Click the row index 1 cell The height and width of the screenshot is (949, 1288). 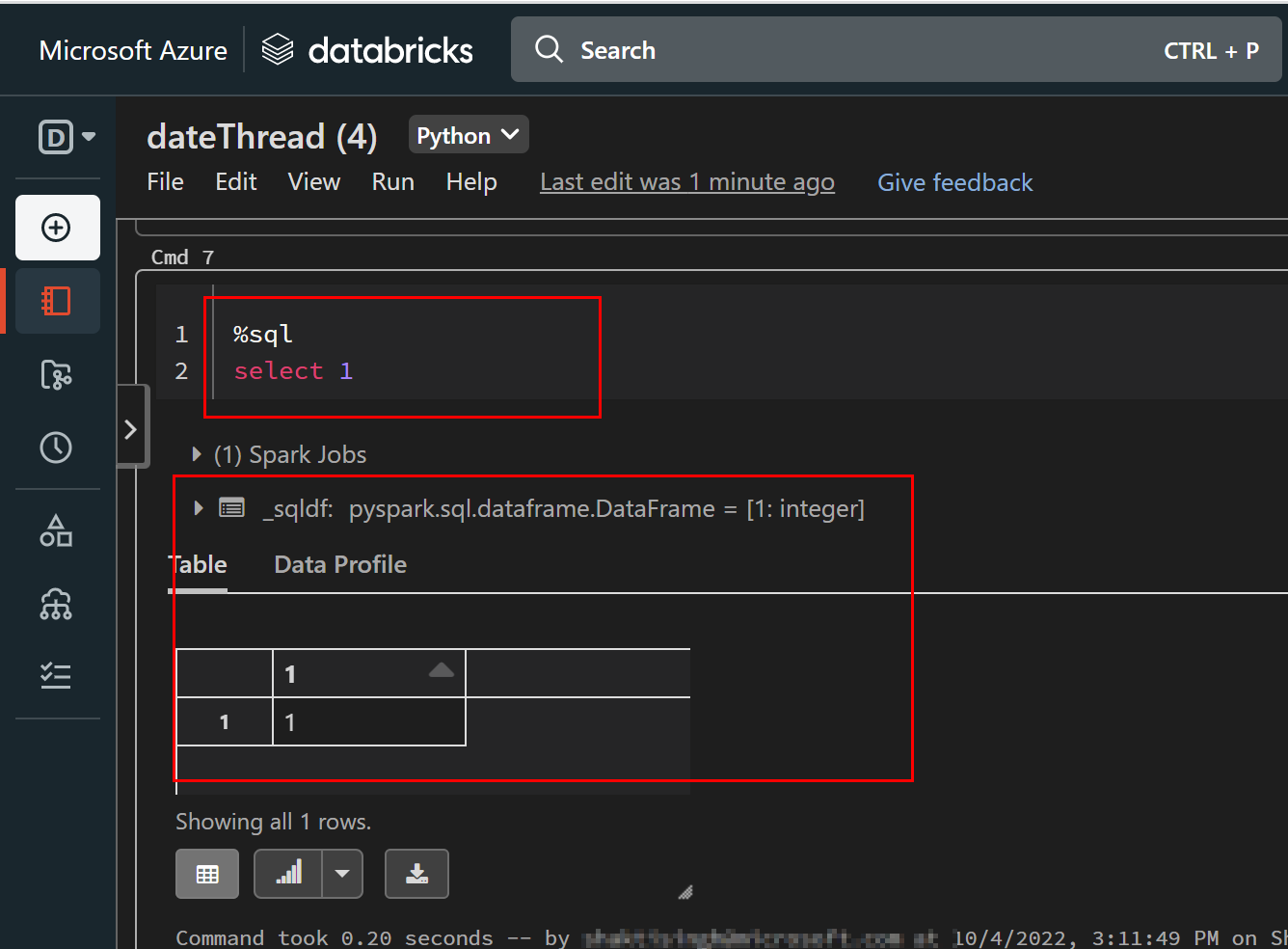[225, 721]
